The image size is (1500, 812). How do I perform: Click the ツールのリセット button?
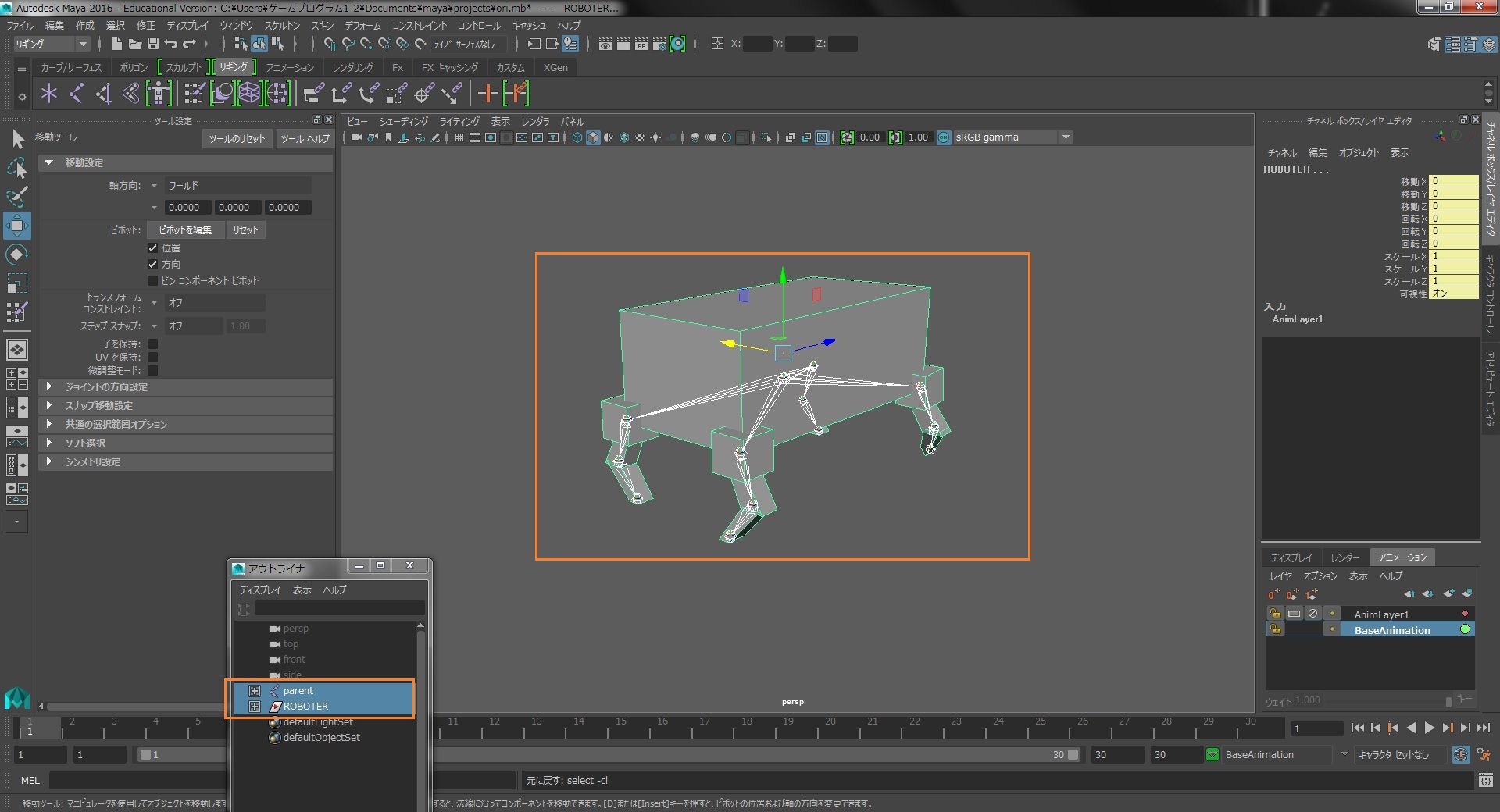[x=237, y=139]
